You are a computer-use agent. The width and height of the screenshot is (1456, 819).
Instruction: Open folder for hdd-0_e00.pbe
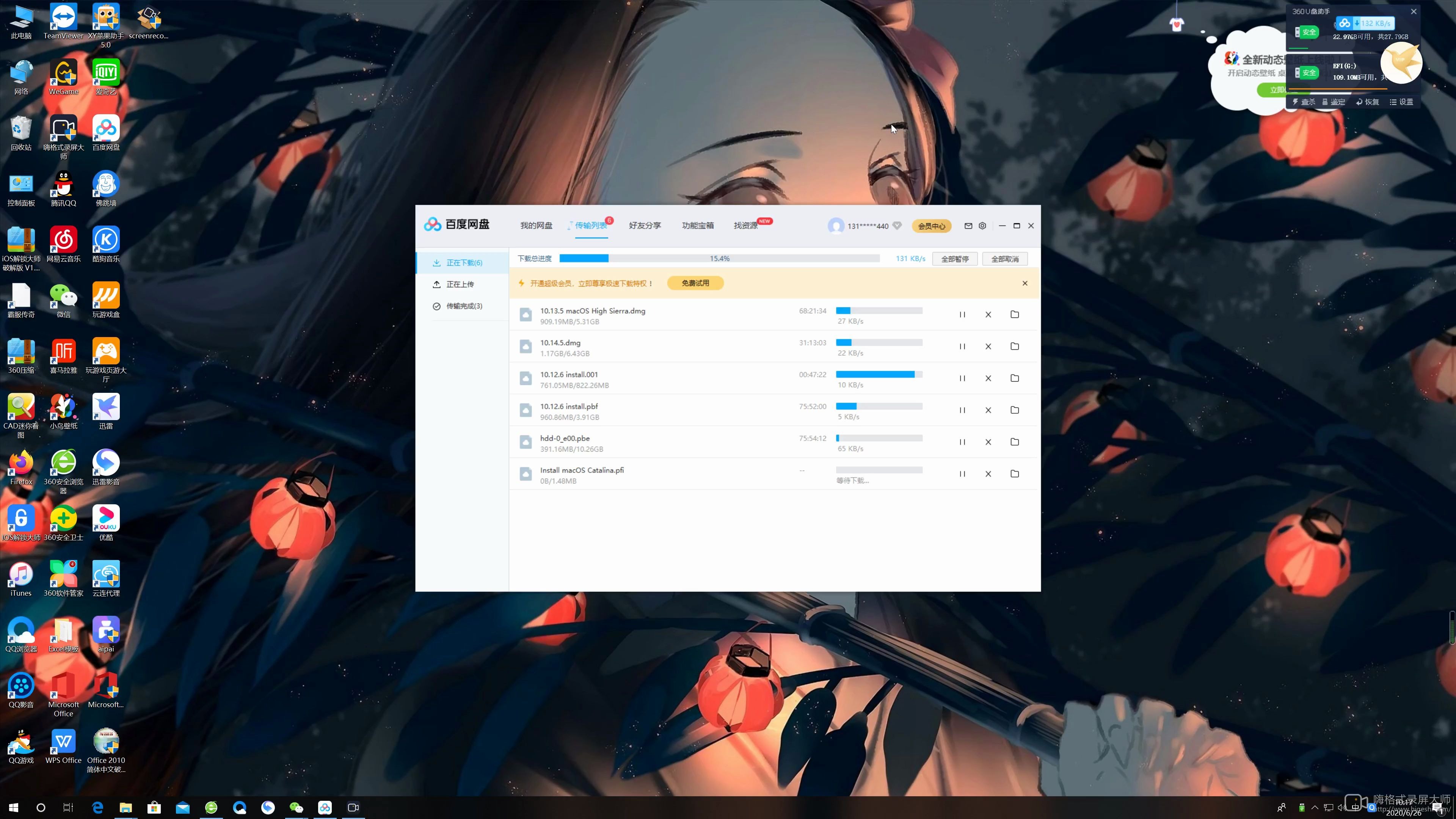click(1015, 442)
